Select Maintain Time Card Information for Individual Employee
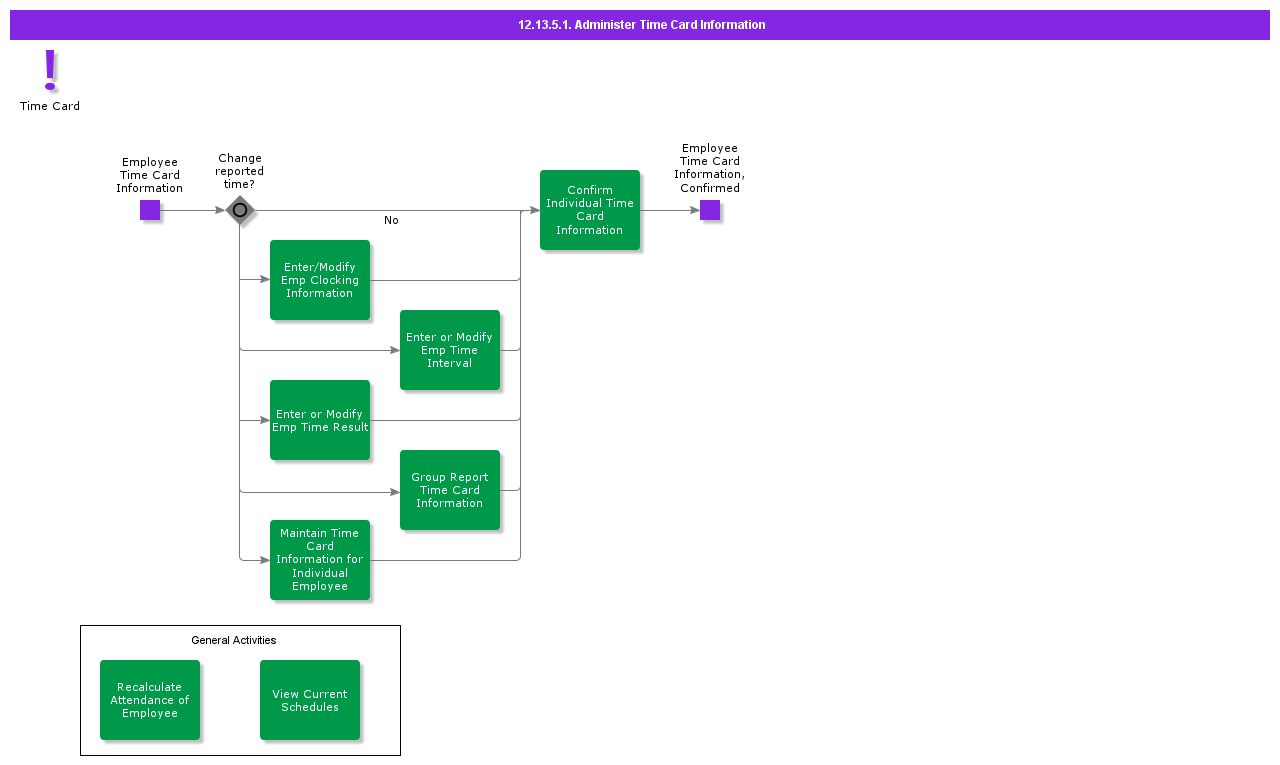 pyautogui.click(x=320, y=560)
